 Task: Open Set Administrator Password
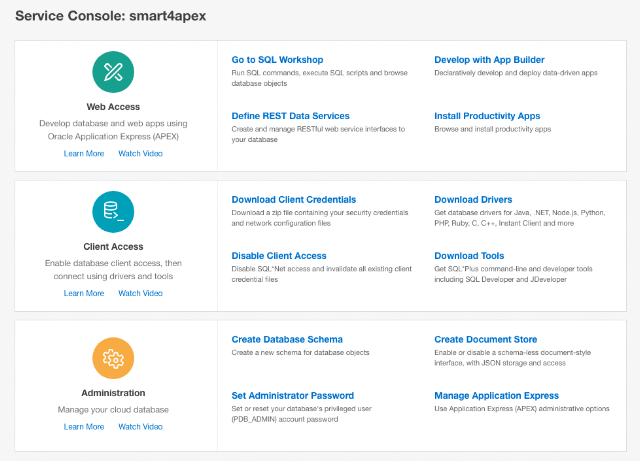tap(292, 396)
